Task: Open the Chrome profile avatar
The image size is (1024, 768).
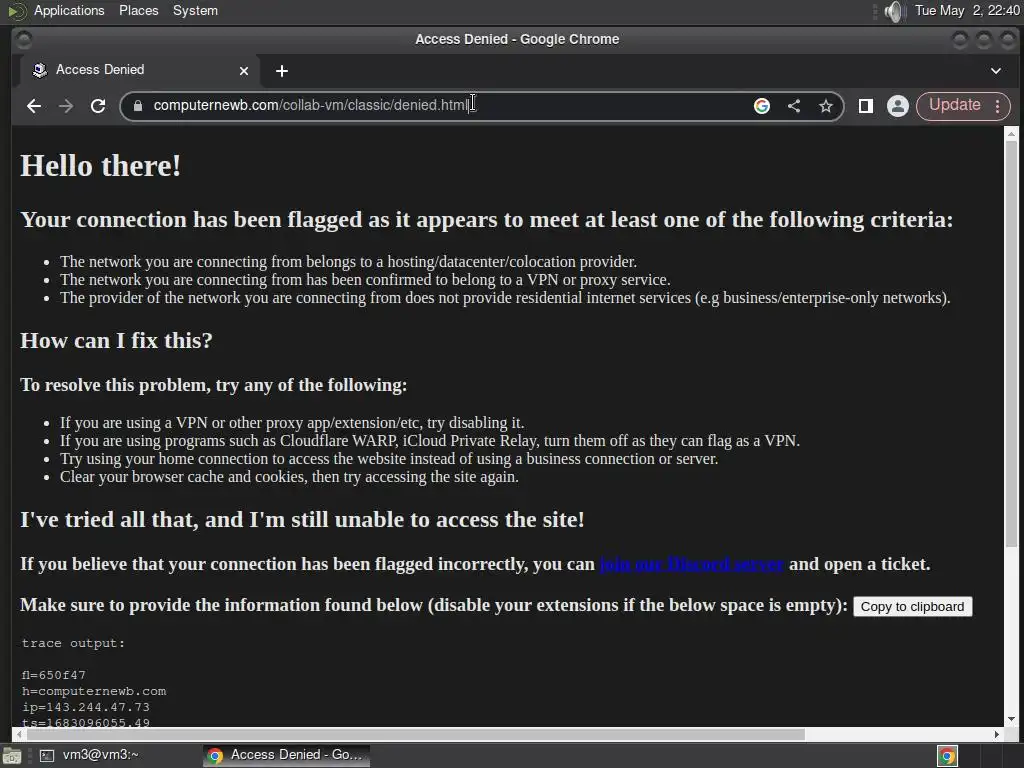Action: pyautogui.click(x=898, y=106)
